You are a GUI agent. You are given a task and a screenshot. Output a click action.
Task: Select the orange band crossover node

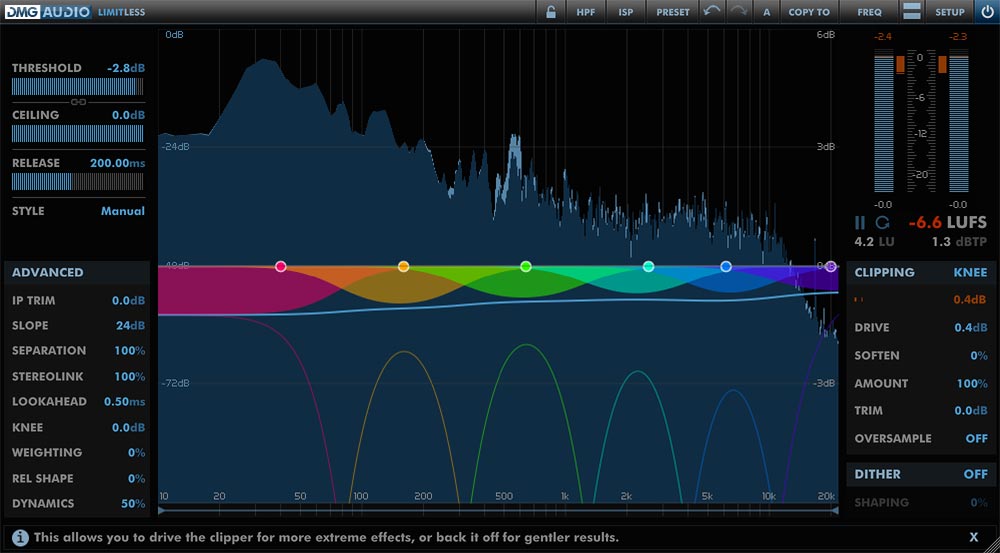click(x=403, y=266)
